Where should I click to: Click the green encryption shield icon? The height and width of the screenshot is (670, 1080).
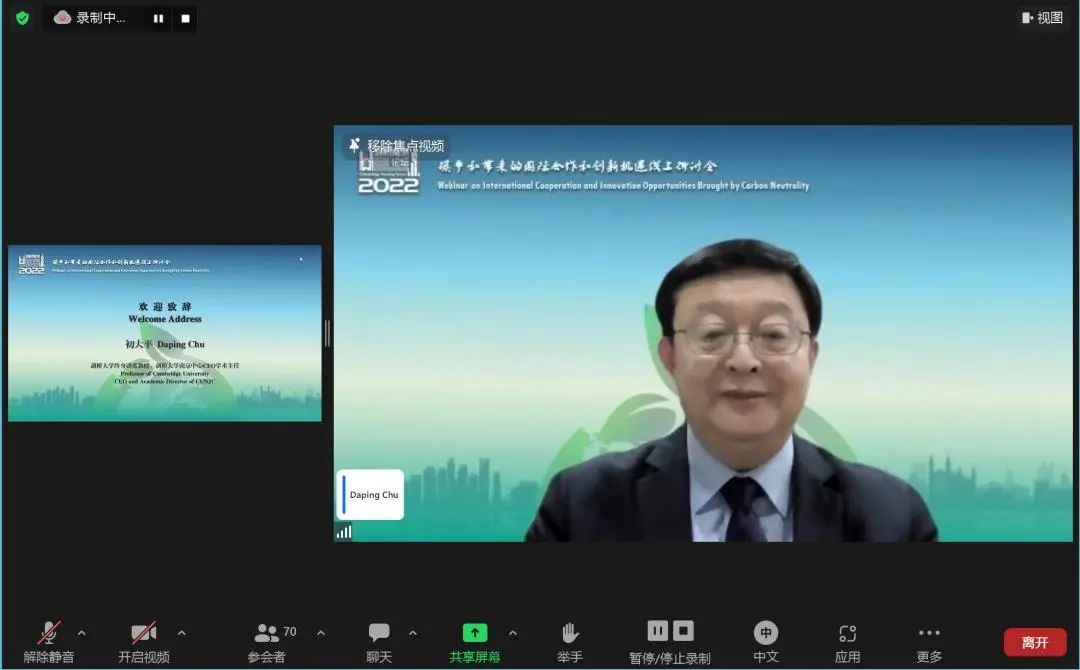(22, 18)
